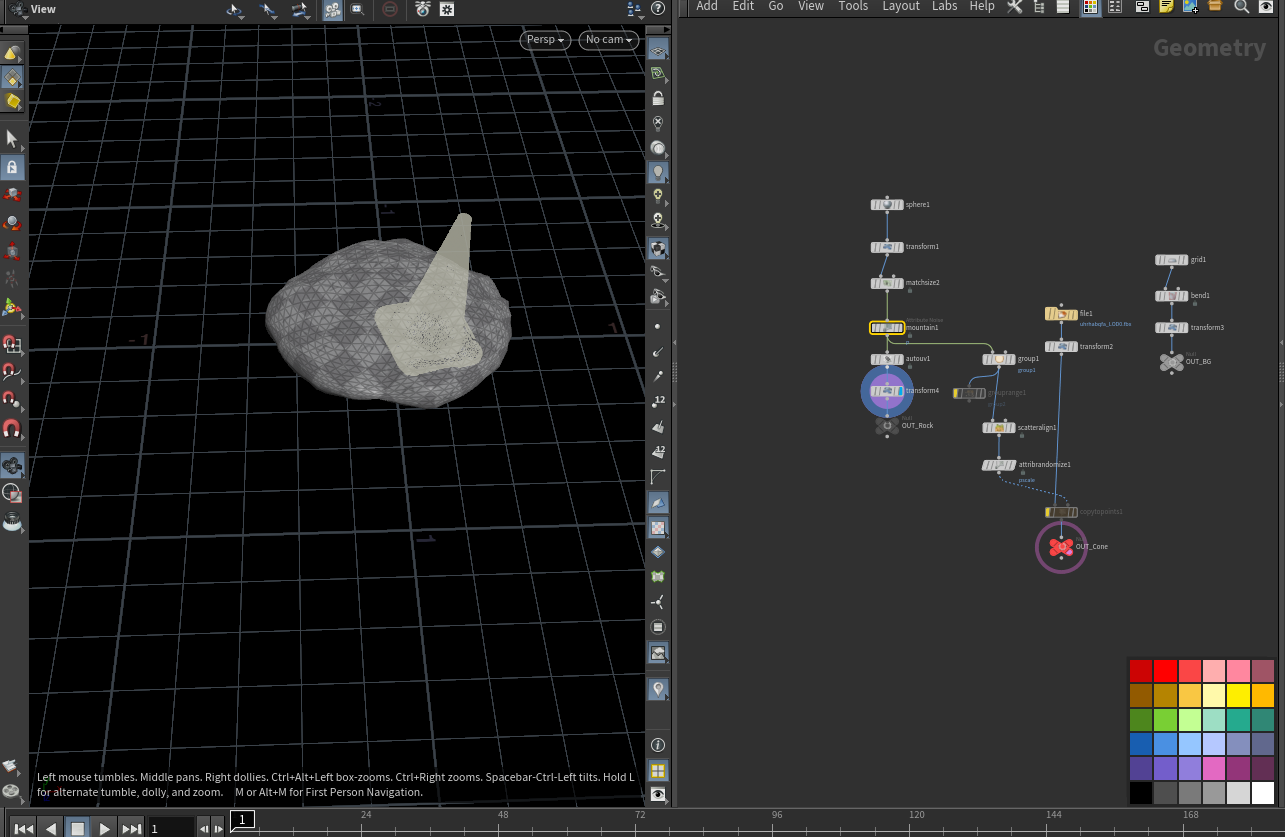Open the viewport help question mark icon

click(x=658, y=9)
